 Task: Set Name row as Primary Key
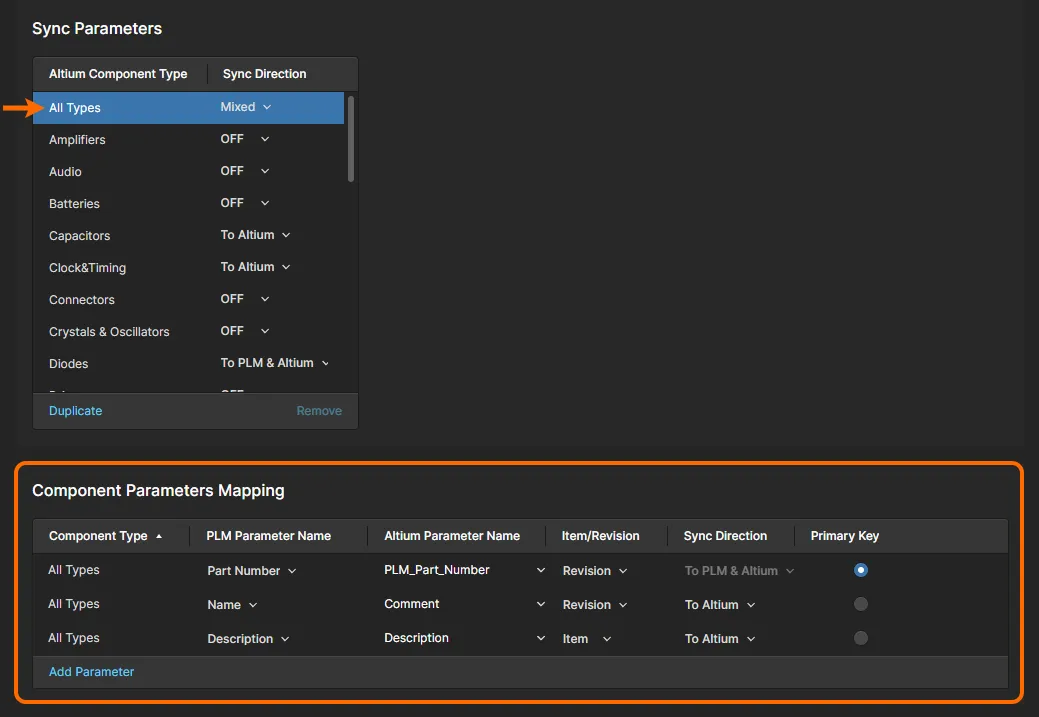coord(861,604)
